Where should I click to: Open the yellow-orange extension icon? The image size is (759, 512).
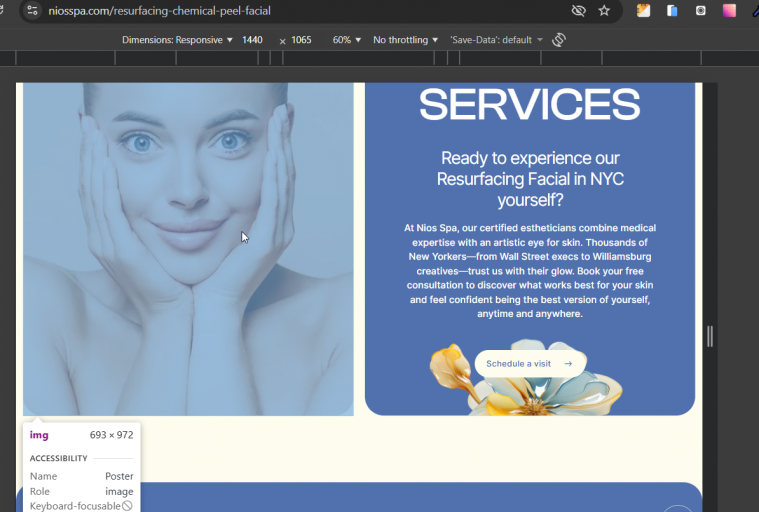pyautogui.click(x=643, y=10)
